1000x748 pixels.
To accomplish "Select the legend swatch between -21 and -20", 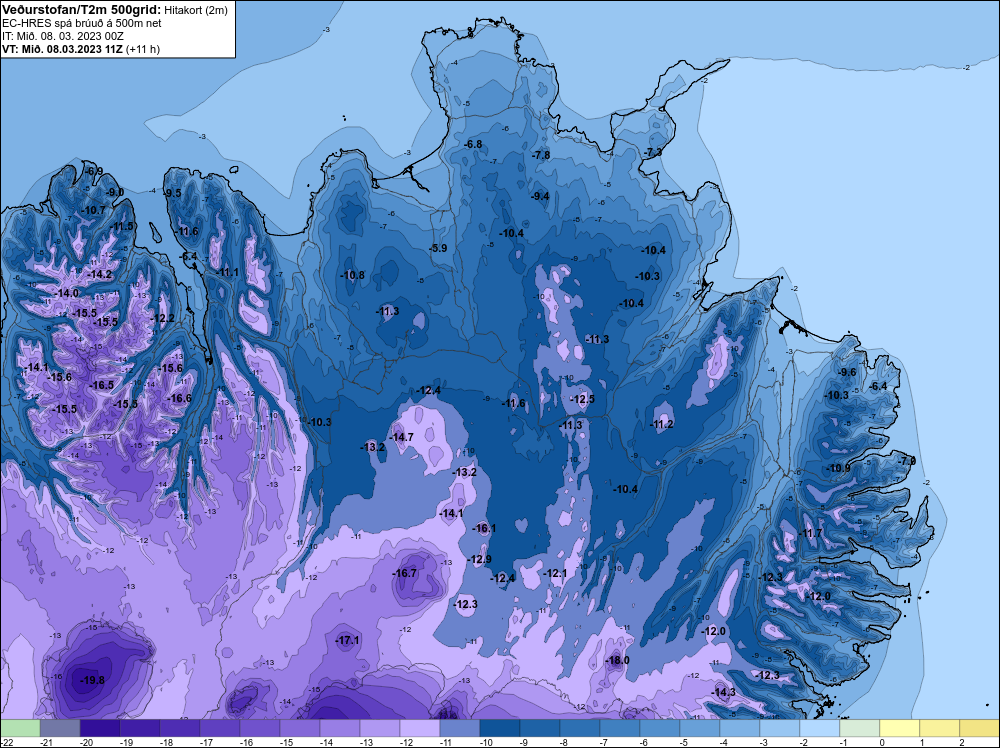I will point(60,728).
